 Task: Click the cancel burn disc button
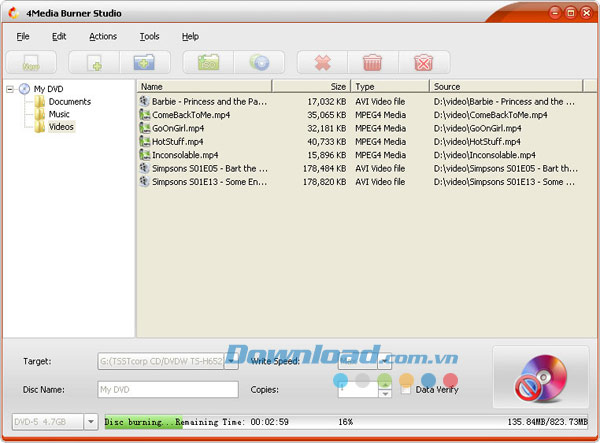[x=541, y=377]
